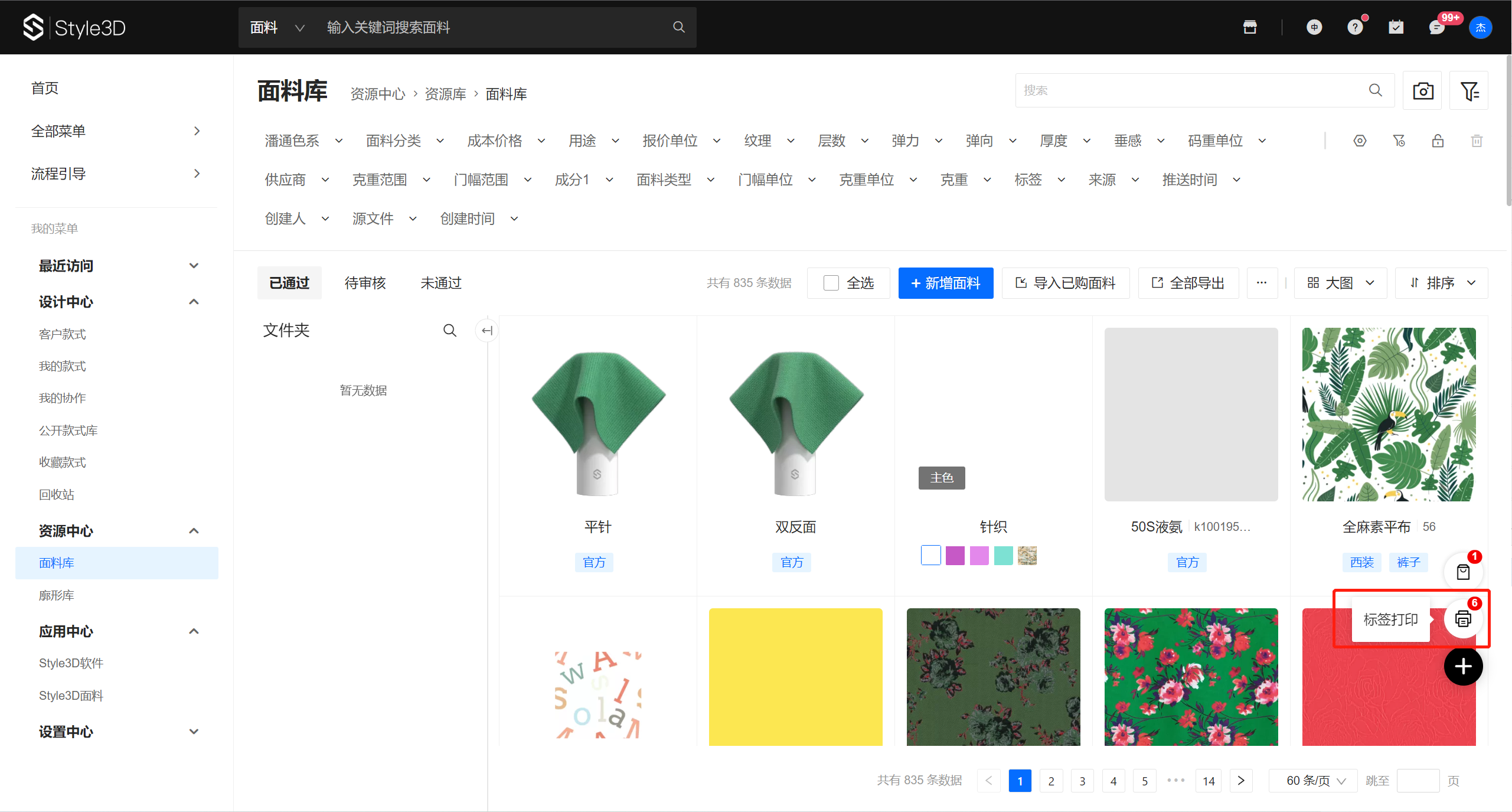Switch to the 未通过 tab

[440, 283]
